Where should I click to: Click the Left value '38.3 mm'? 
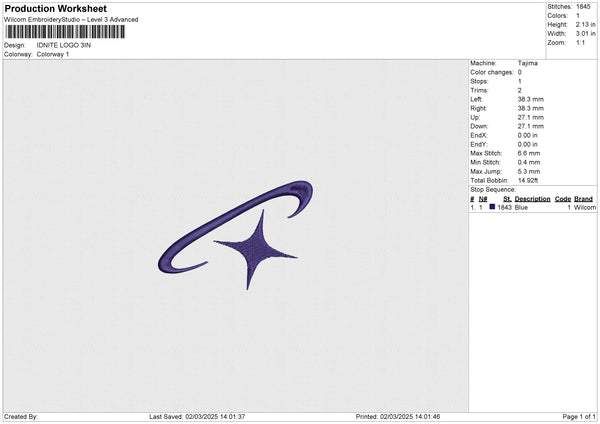pyautogui.click(x=531, y=99)
